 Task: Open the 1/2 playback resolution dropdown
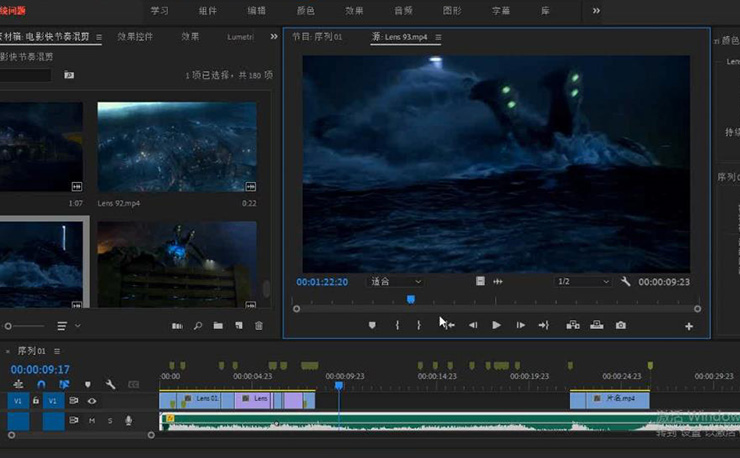pyautogui.click(x=583, y=282)
